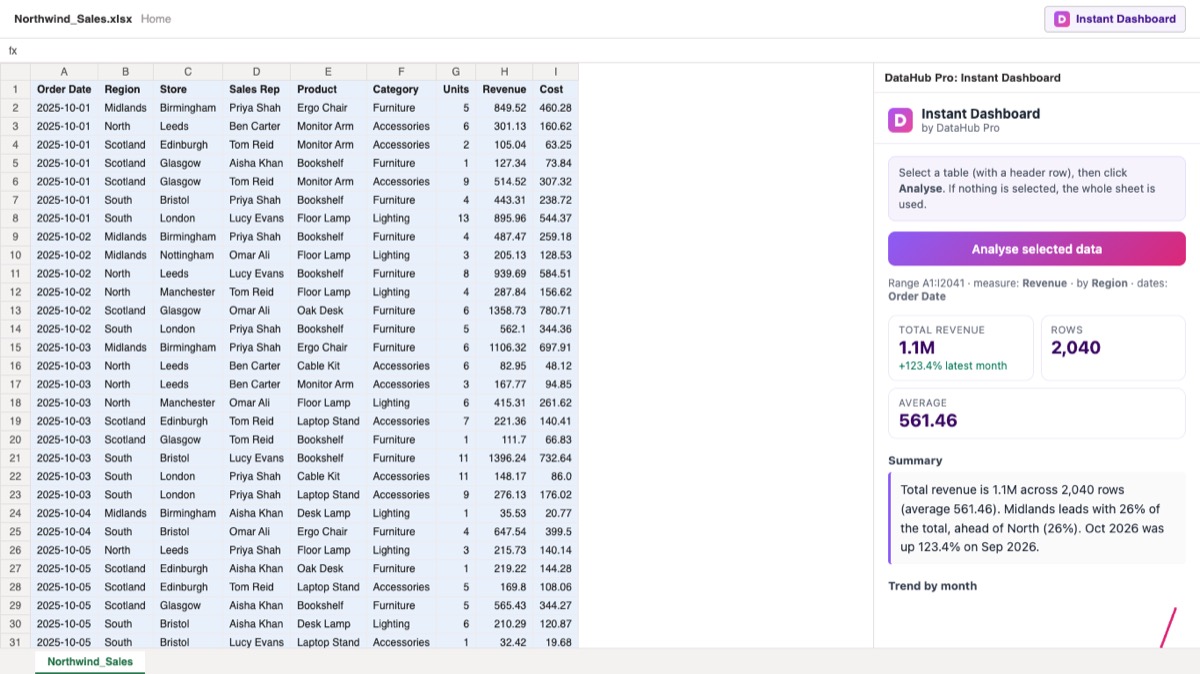Viewport: 1200px width, 674px height.
Task: Select row 15 header
Action: pos(15,347)
